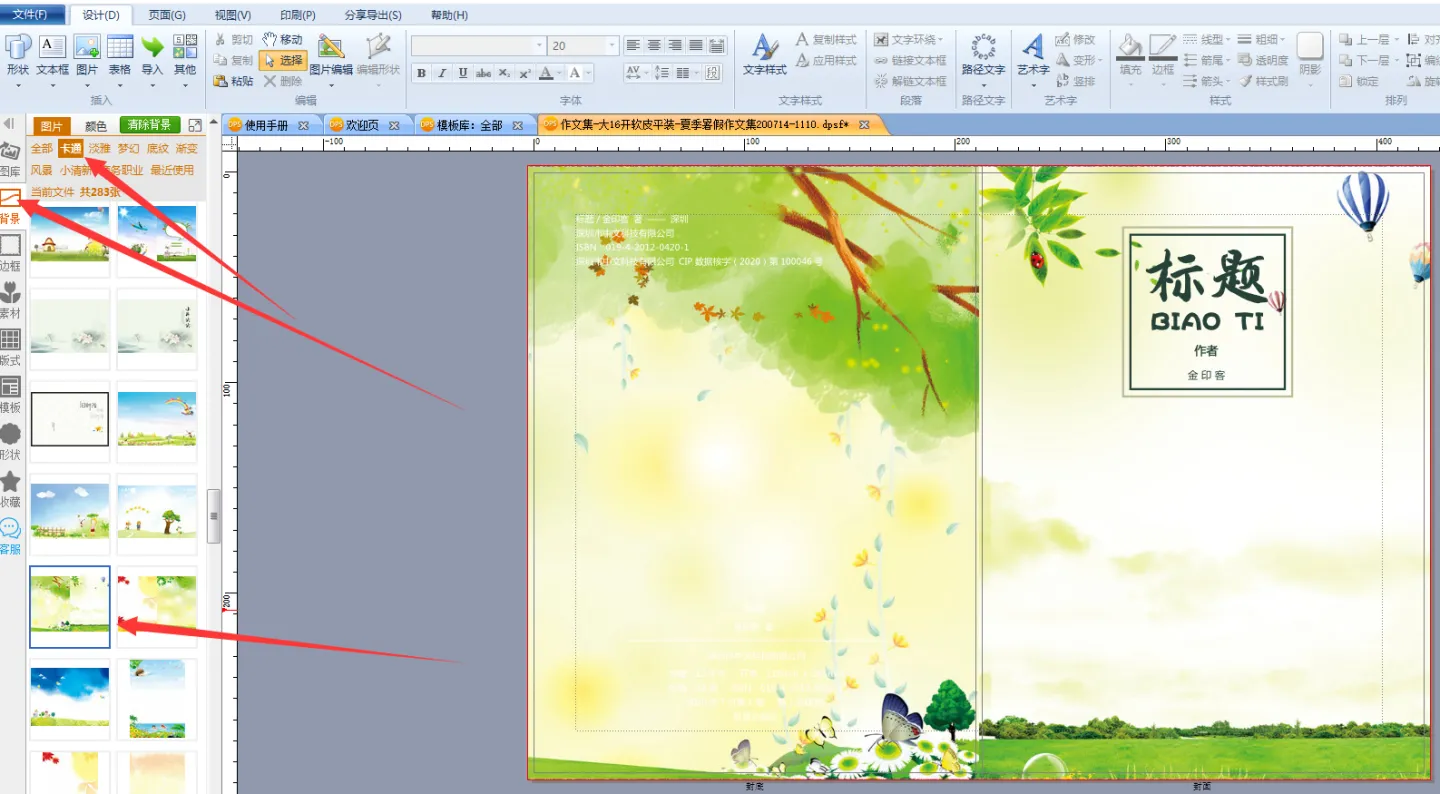Filter backgrounds by 梦幻 category
Viewport: 1440px width, 794px height.
click(128, 148)
